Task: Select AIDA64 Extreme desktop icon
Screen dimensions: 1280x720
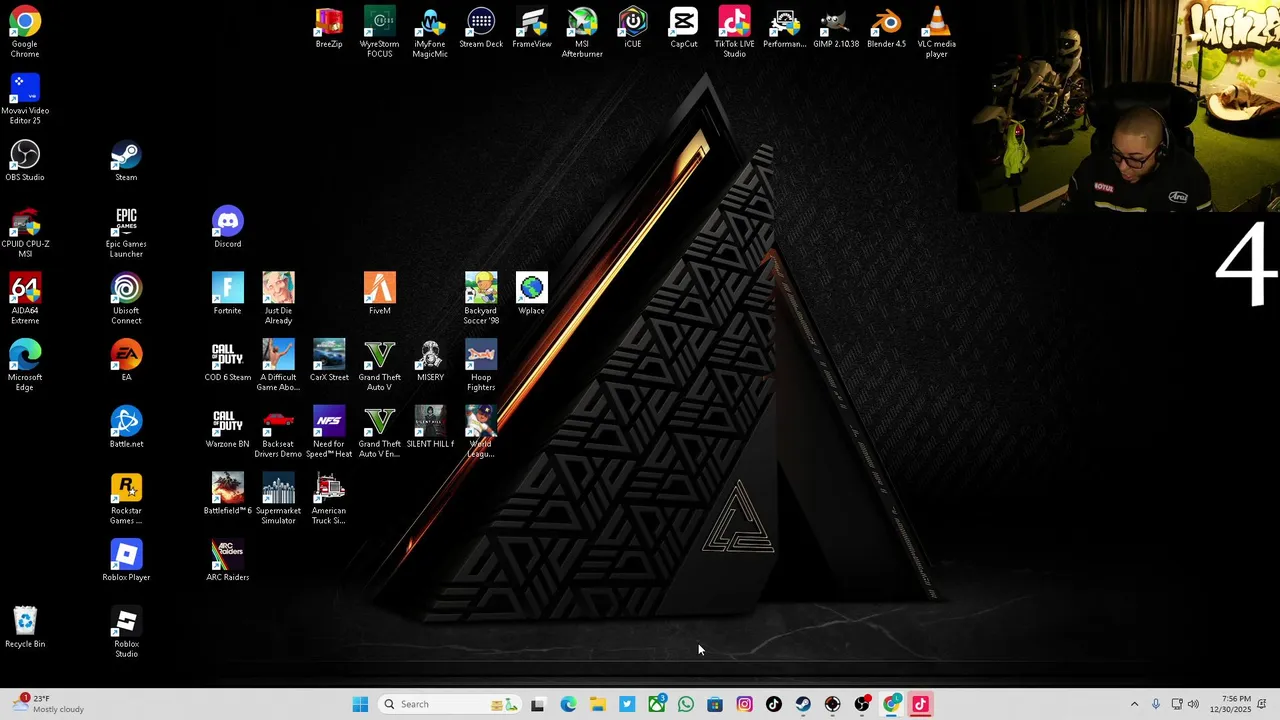Action: coord(25,299)
